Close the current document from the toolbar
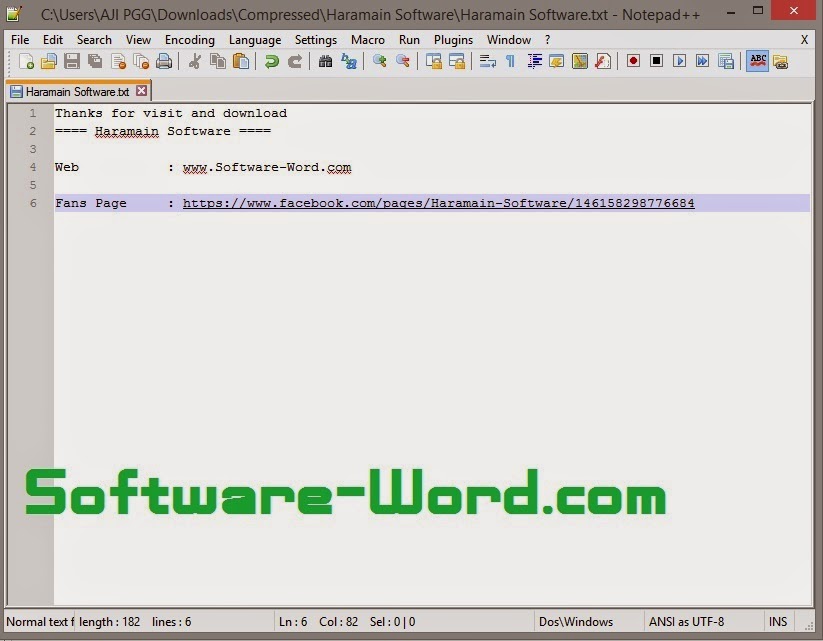823x641 pixels. click(119, 61)
